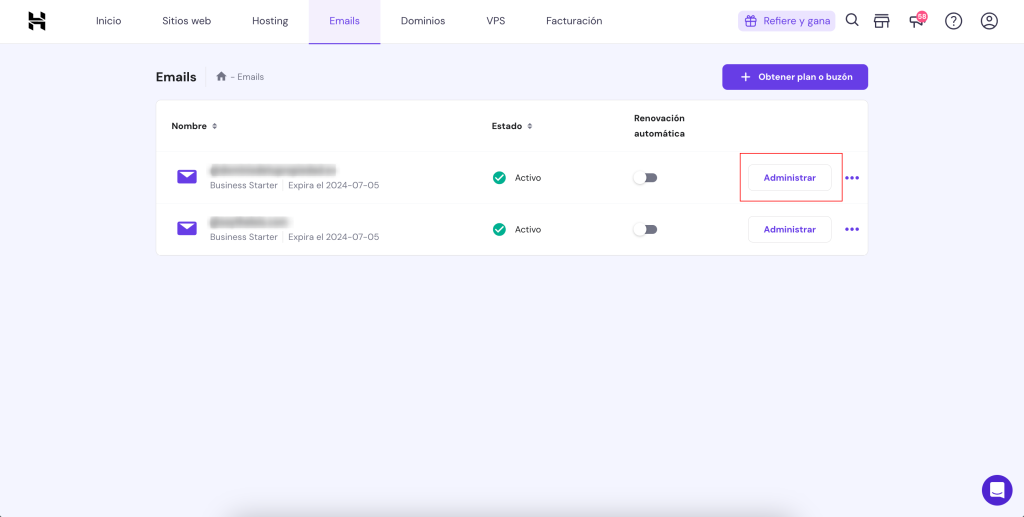The width and height of the screenshot is (1024, 517).
Task: Open three-dot menu of second email
Action: click(x=852, y=230)
